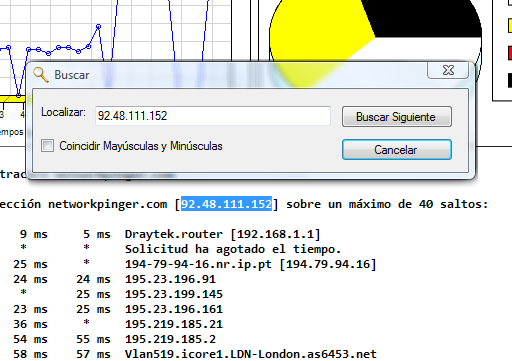The height and width of the screenshot is (361, 512).
Task: Enable the Coincidir Mayúsculas y Minúsculas checkbox
Action: pos(47,146)
